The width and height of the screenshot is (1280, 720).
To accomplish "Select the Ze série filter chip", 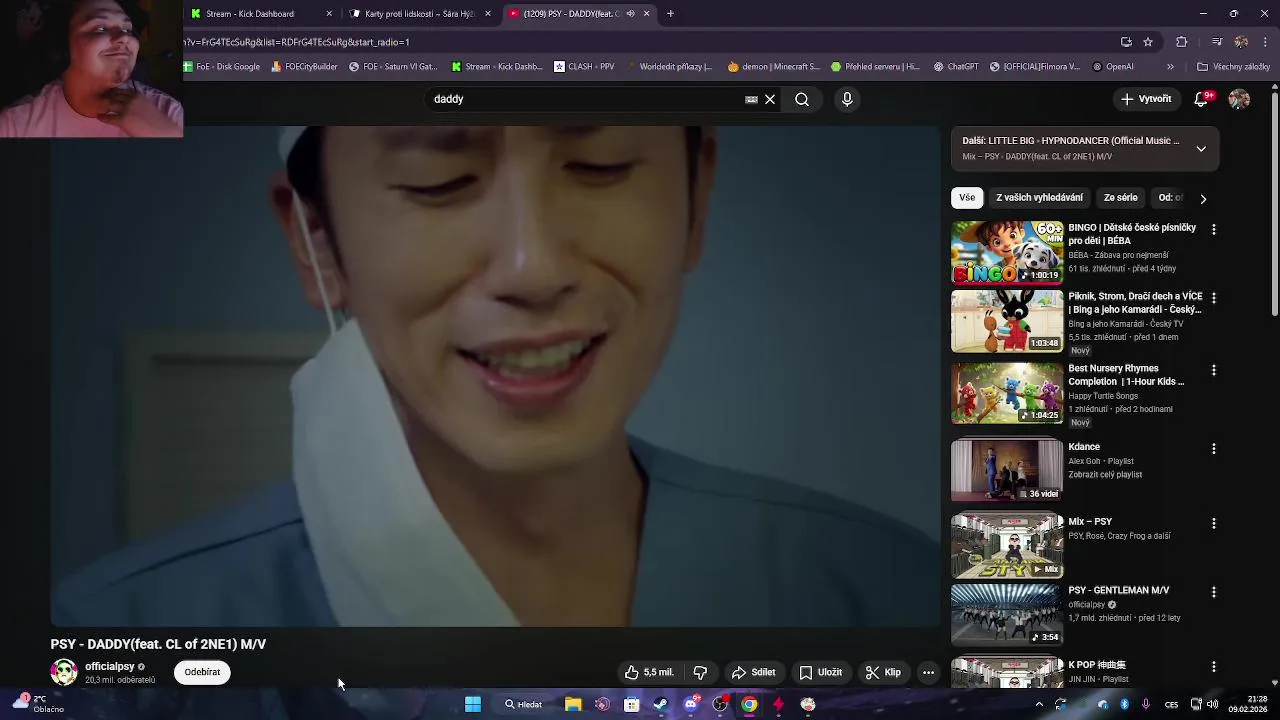I will pos(1120,198).
